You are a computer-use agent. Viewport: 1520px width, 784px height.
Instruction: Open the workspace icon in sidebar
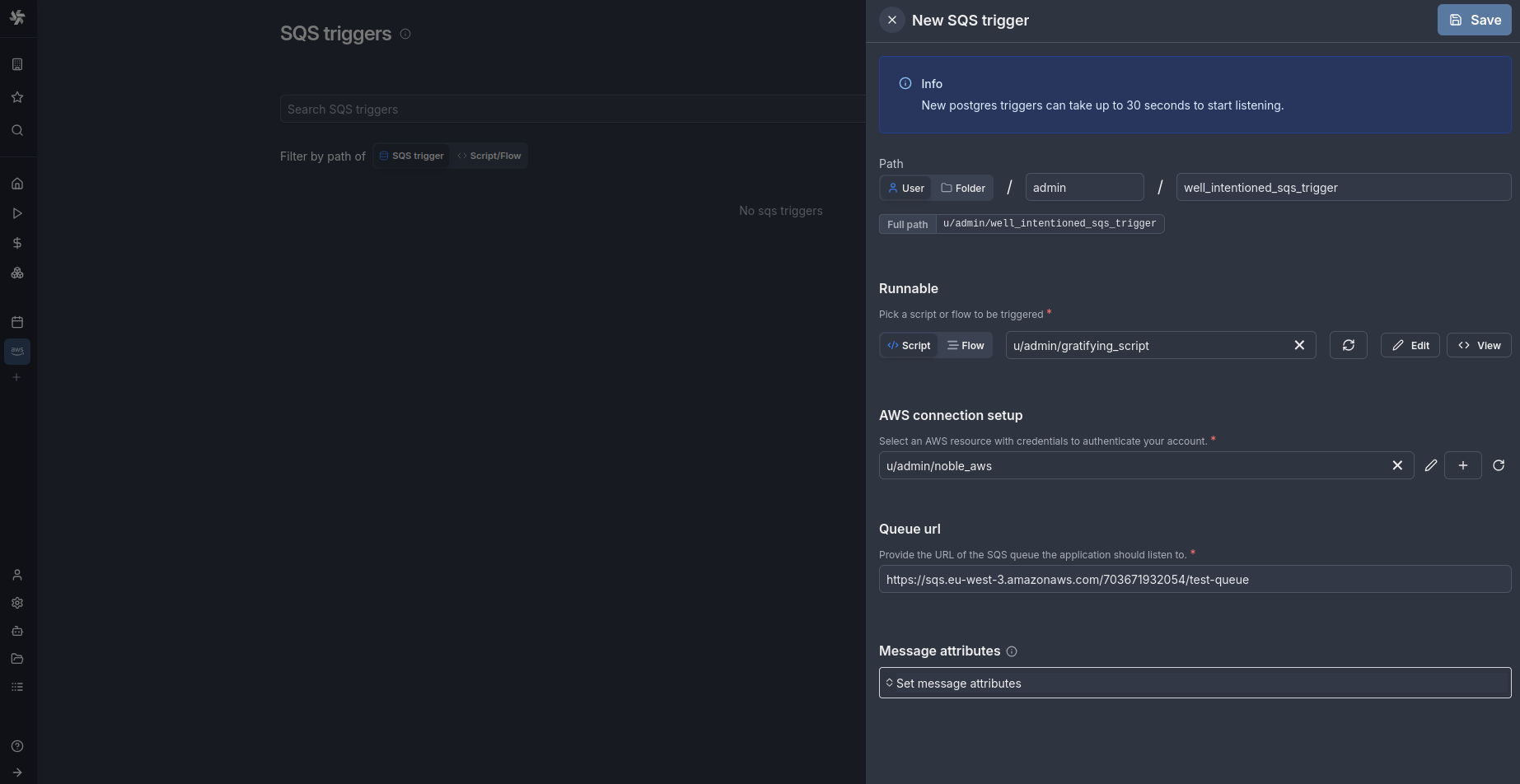(x=17, y=64)
